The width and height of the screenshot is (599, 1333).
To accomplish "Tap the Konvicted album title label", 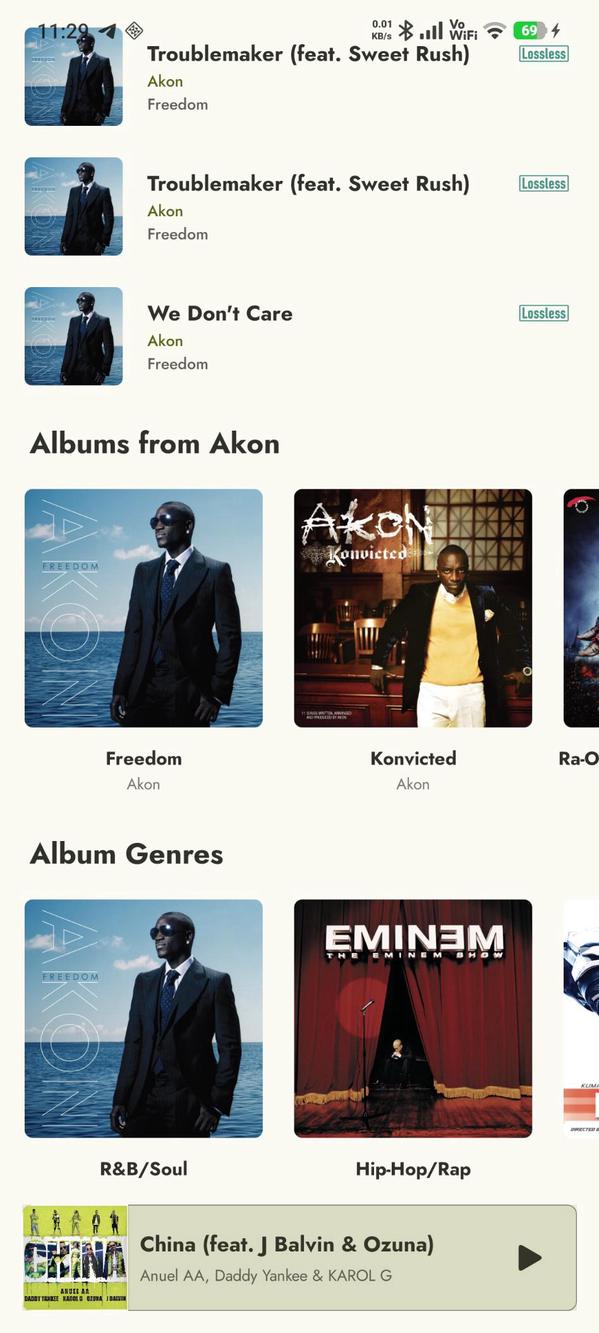I will pos(413,758).
